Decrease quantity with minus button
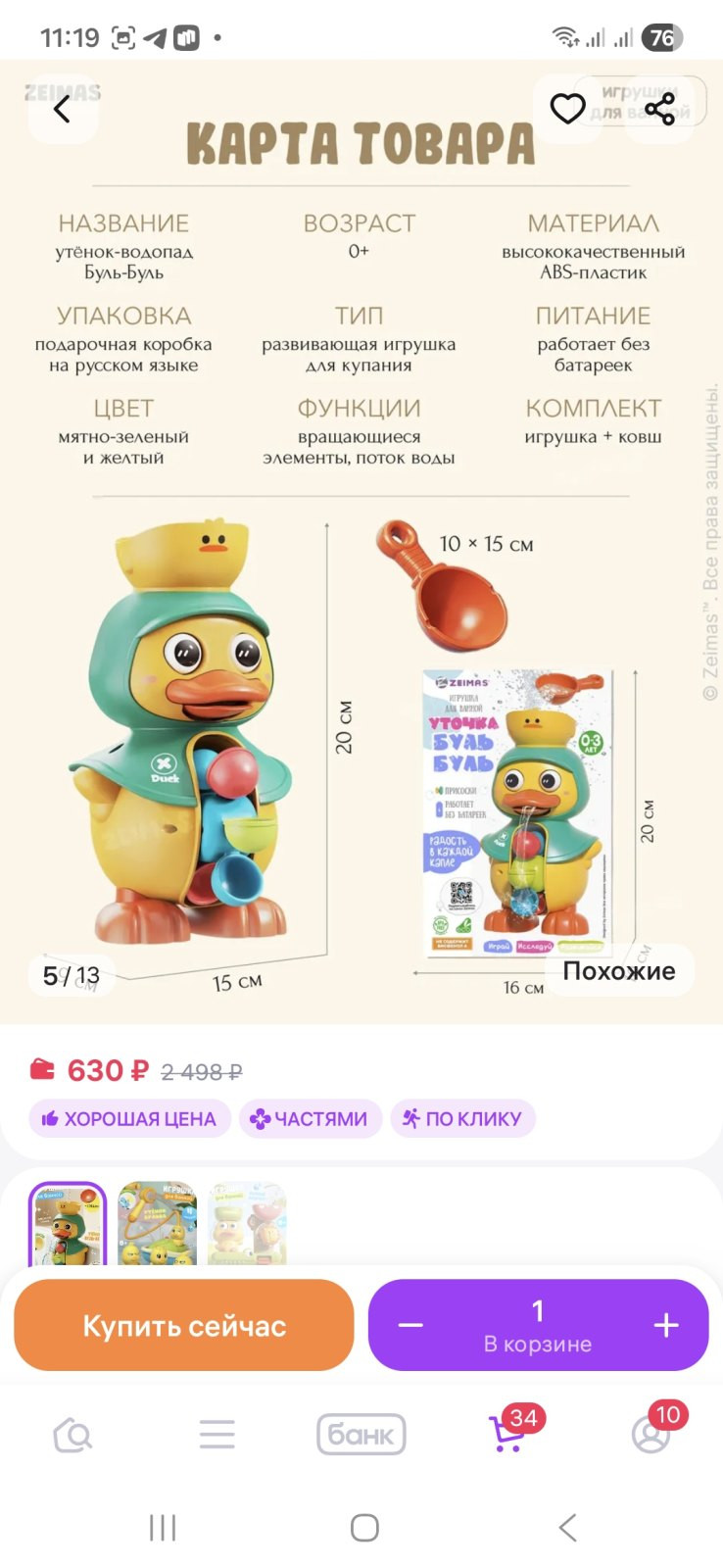This screenshot has width=723, height=1568. [x=410, y=1326]
